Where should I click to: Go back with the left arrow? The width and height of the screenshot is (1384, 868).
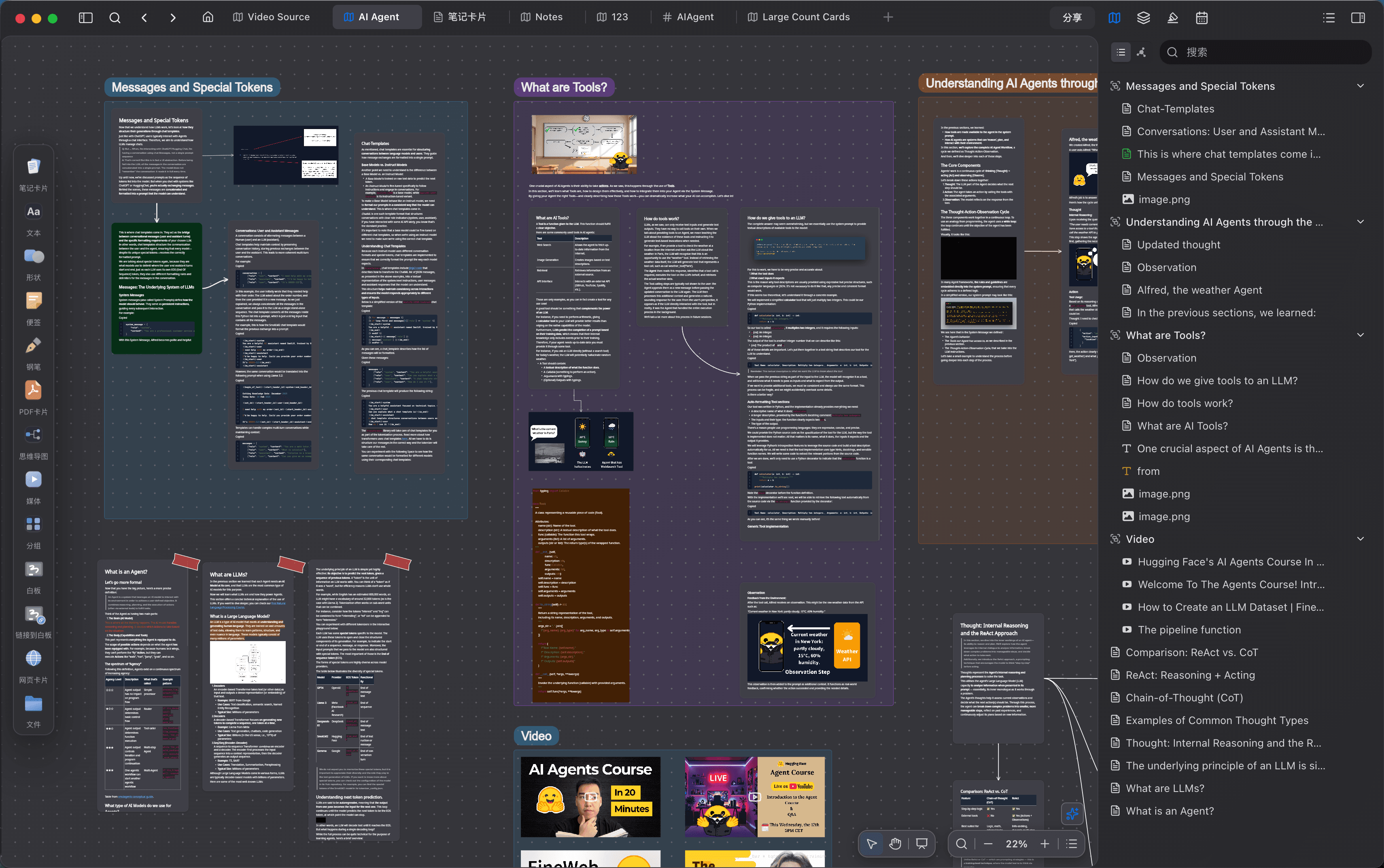[x=144, y=17]
